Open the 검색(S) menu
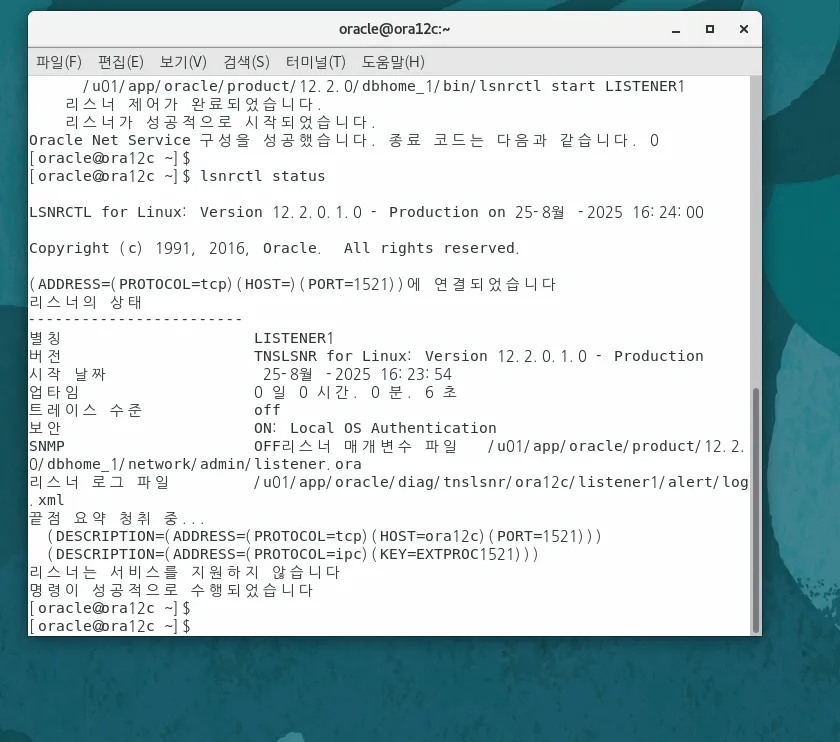840x742 pixels. click(246, 62)
